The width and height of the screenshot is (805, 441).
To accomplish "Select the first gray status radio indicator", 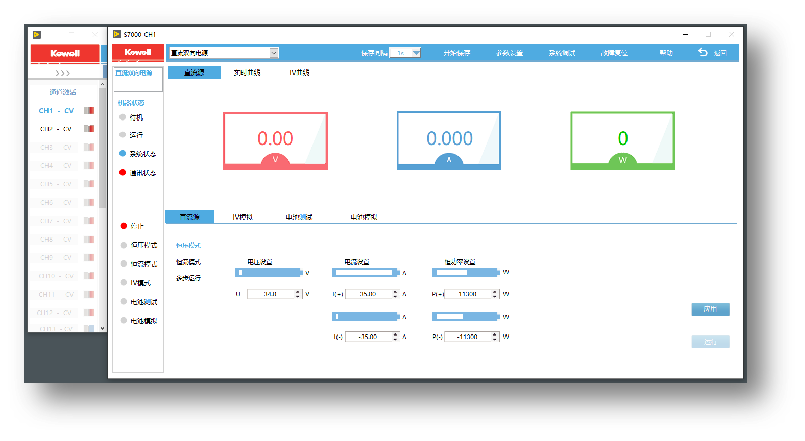I will coord(122,117).
